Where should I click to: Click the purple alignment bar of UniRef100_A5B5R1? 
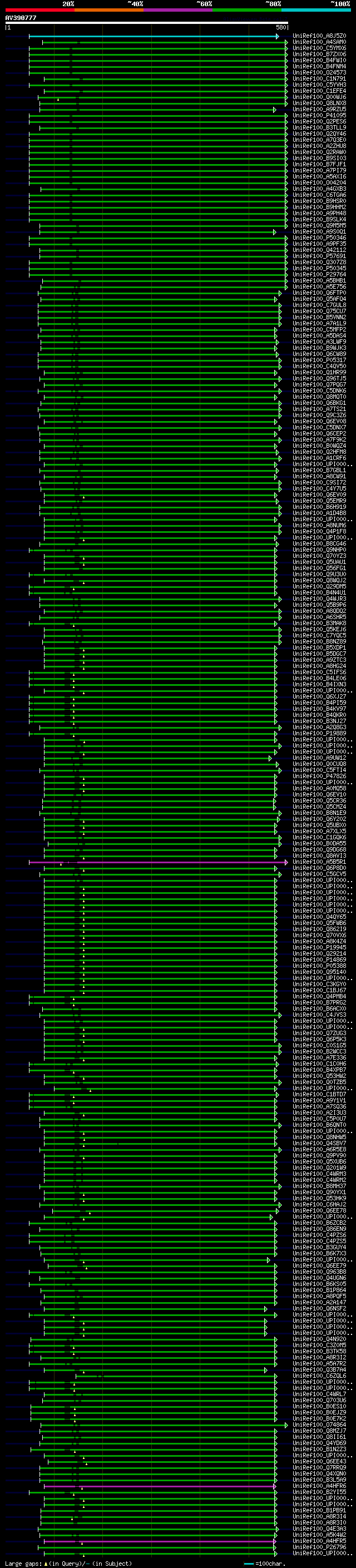(157, 862)
